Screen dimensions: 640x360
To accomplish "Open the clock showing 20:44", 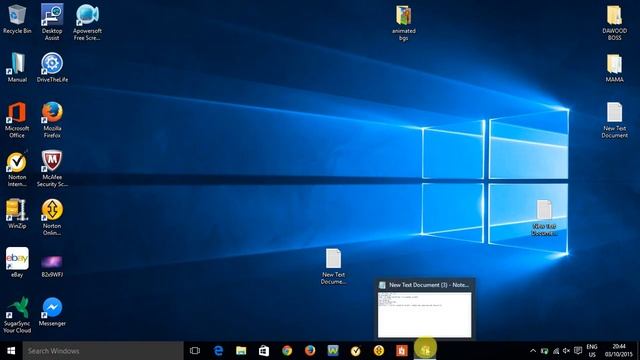I will pos(618,351).
